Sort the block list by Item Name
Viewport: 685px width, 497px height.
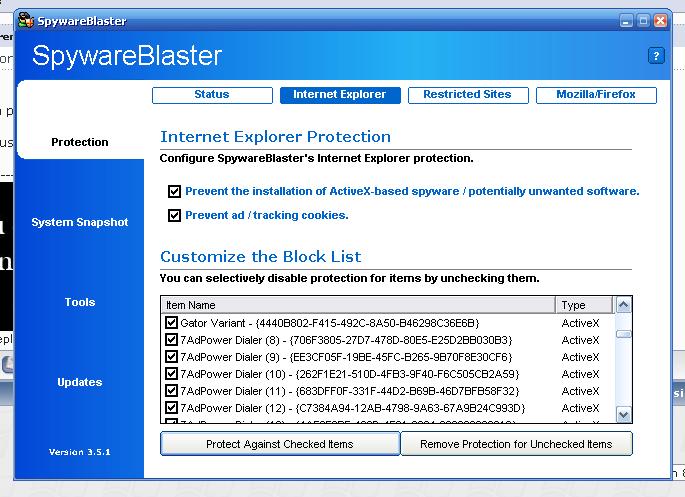point(358,305)
